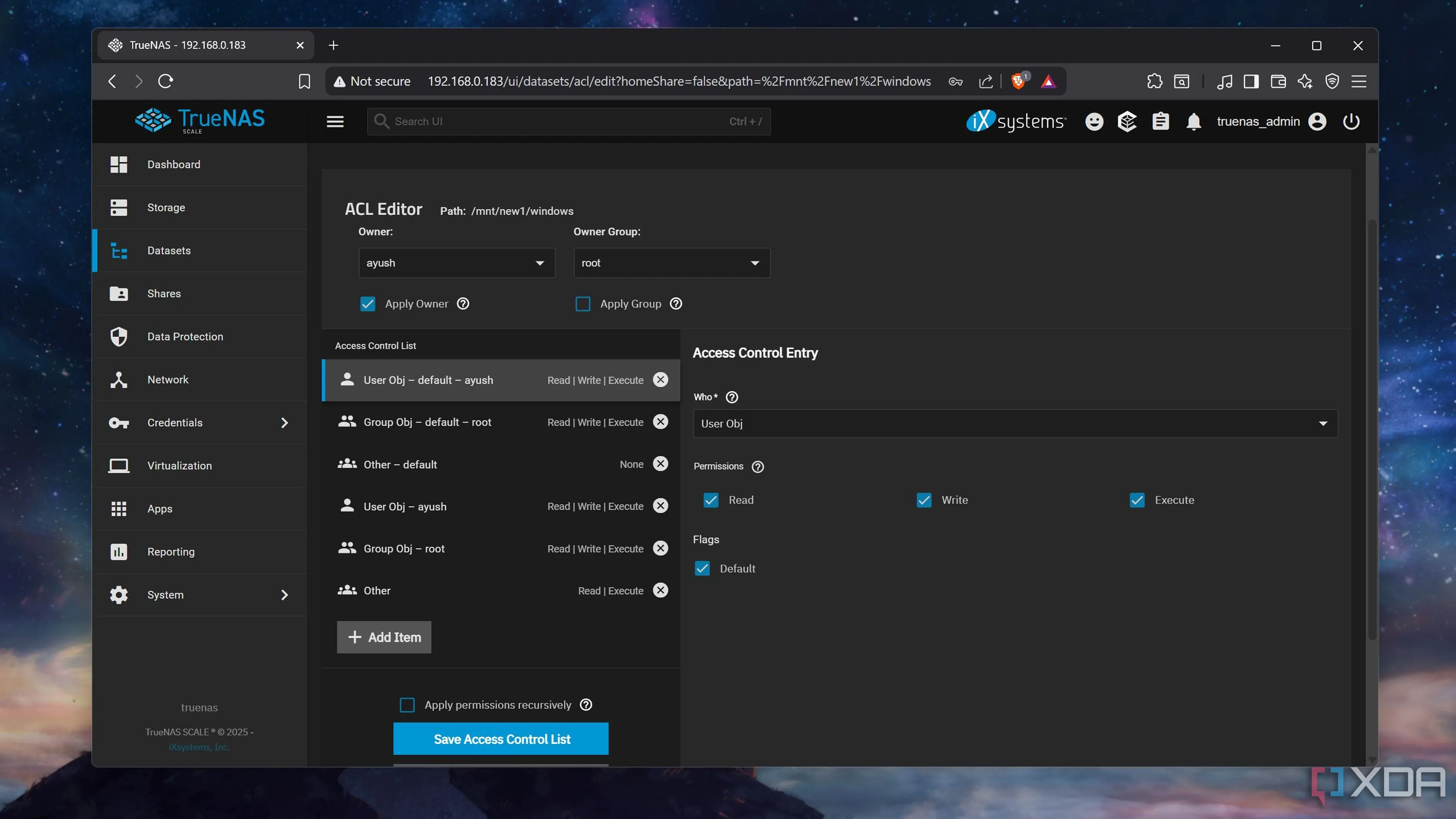Select the Group Obj – root entry
This screenshot has width=1456, height=819.
501,548
